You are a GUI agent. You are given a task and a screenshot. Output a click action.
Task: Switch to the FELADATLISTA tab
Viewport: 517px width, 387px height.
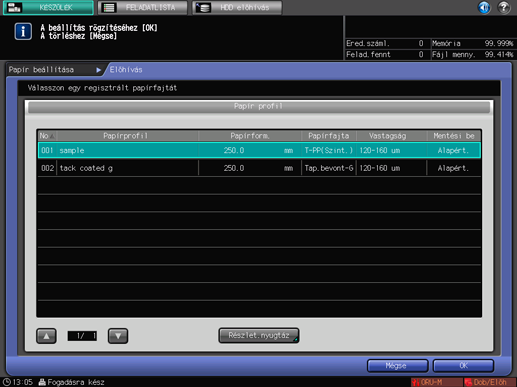[x=143, y=7]
